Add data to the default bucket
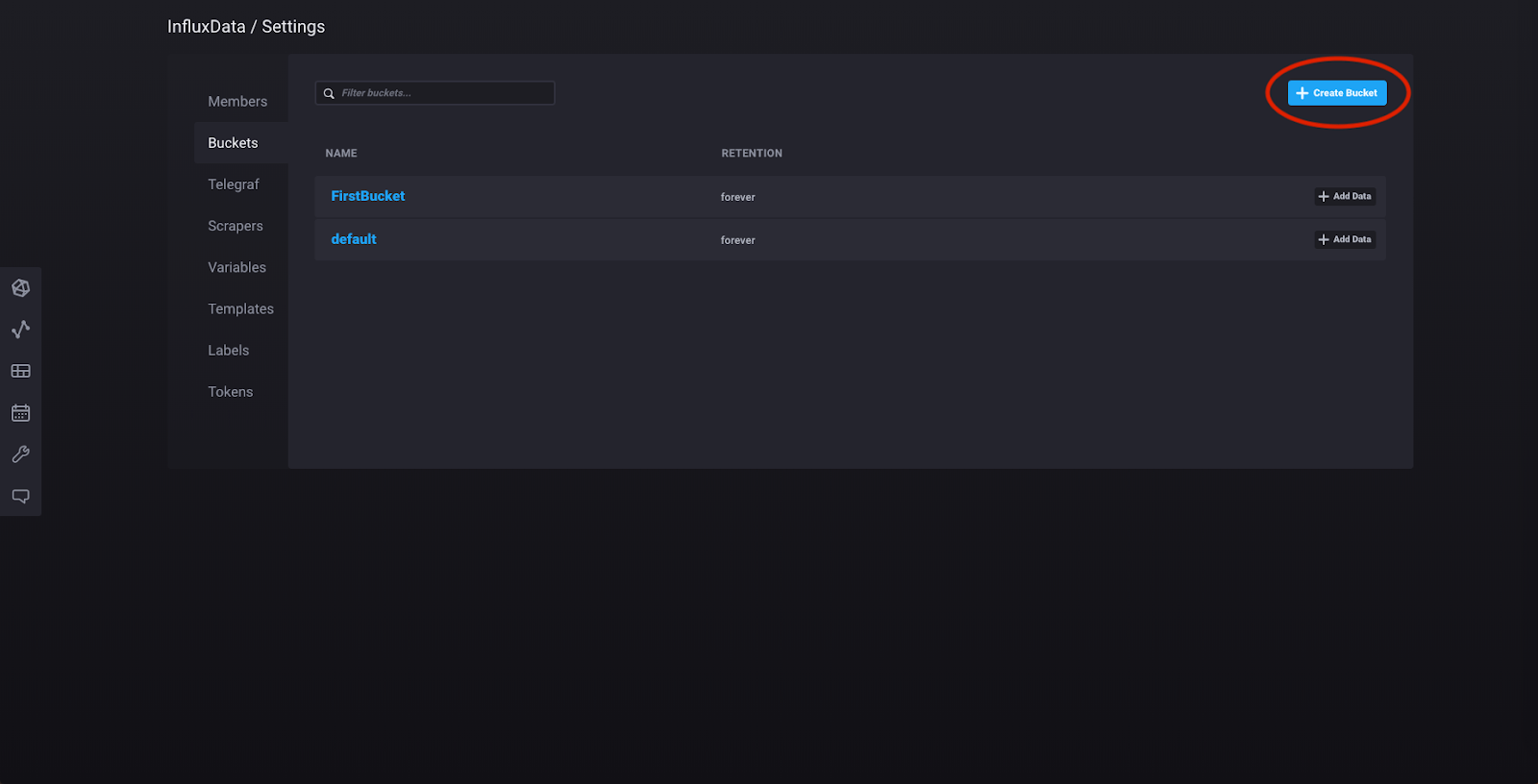Screen dimensions: 1538x784 [x=1345, y=239]
